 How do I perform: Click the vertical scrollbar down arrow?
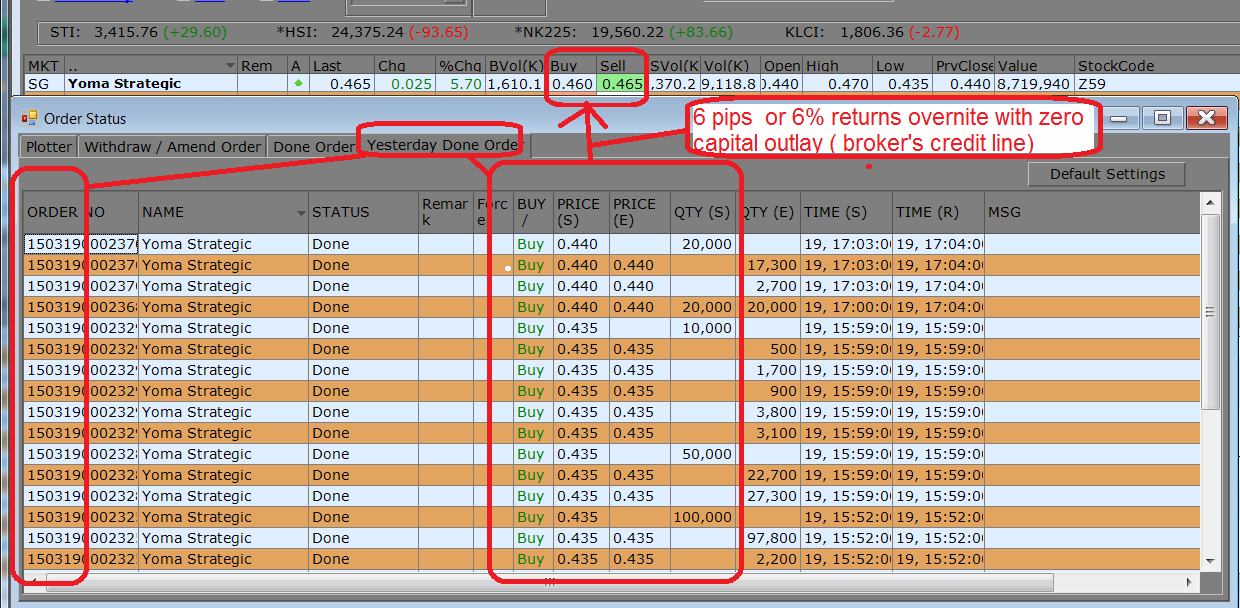(1211, 560)
